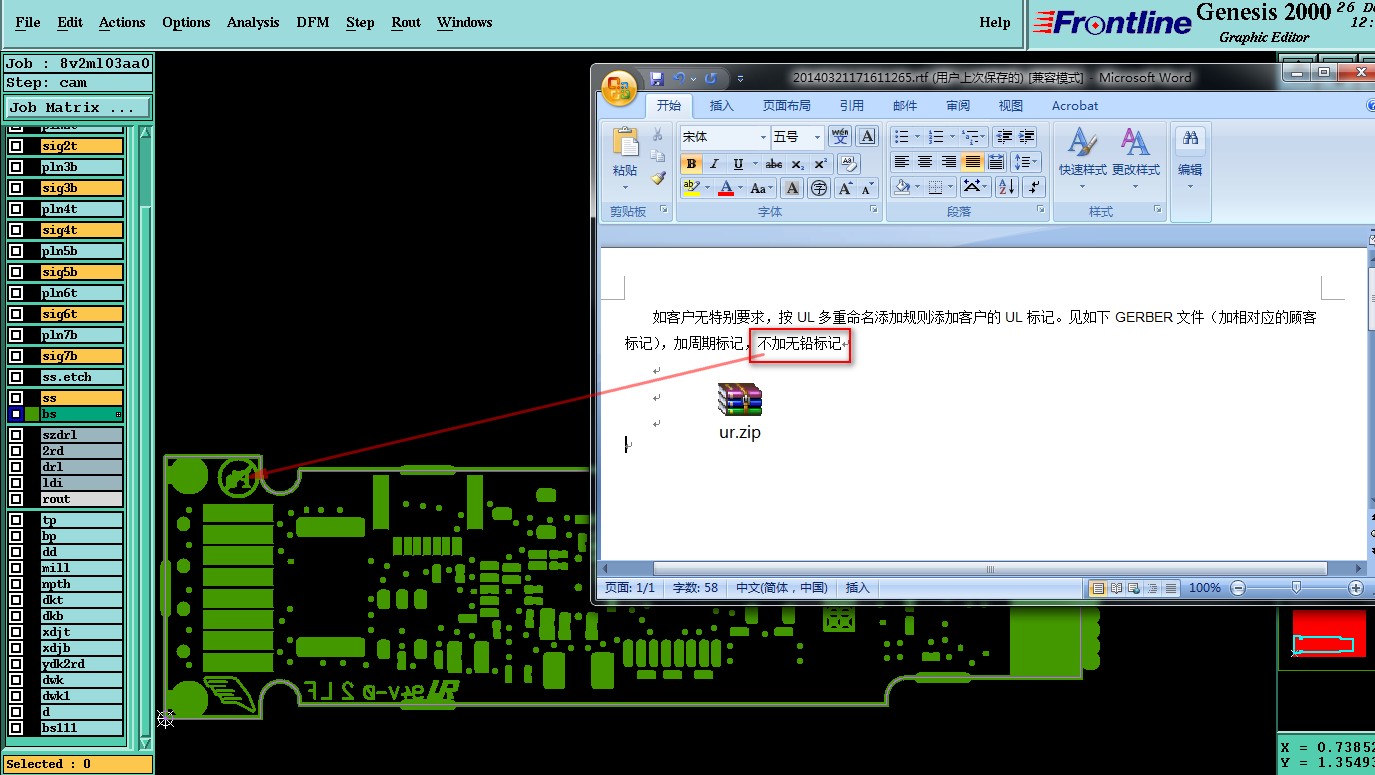The height and width of the screenshot is (775, 1375).
Task: Expand the Paragraph group dialog launcher
Action: (x=1041, y=210)
